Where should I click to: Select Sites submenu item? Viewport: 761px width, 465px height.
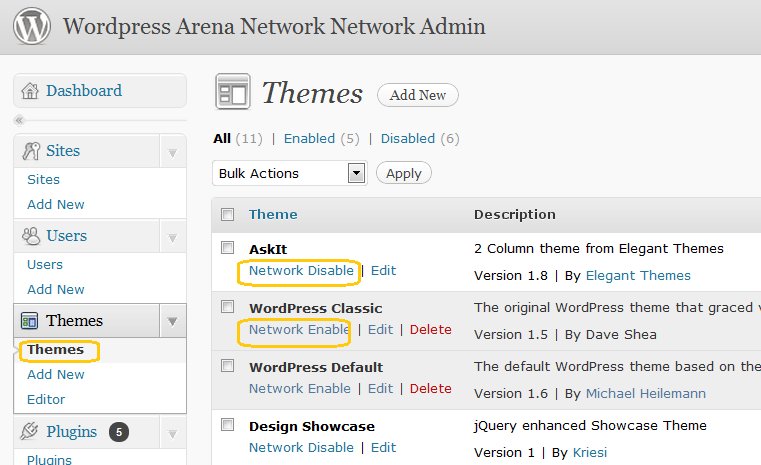click(x=43, y=180)
